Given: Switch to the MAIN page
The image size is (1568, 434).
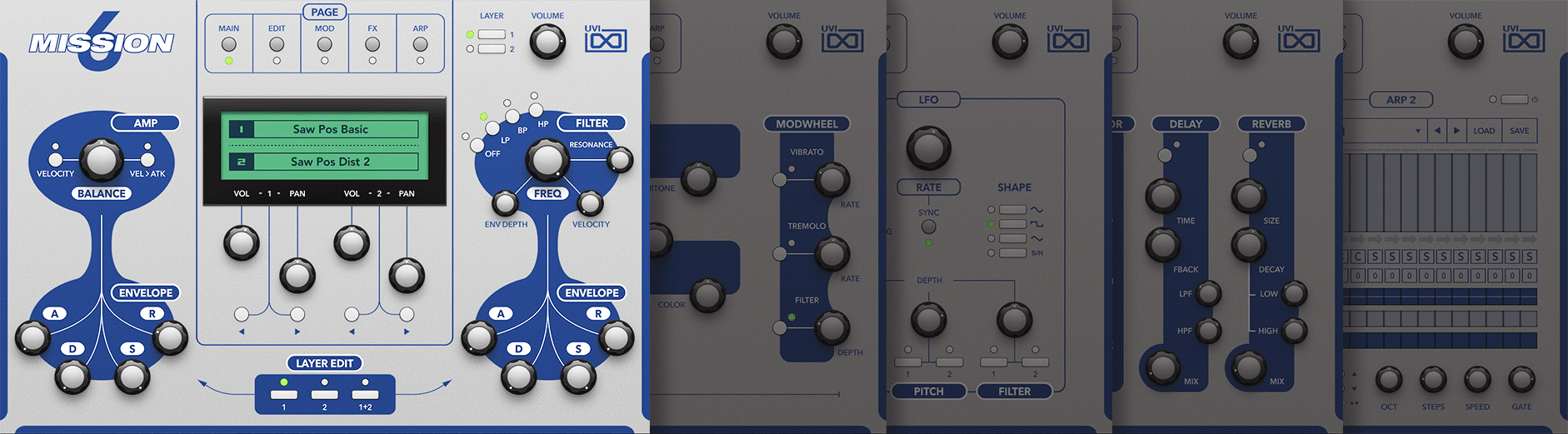Looking at the screenshot, I should (x=229, y=44).
